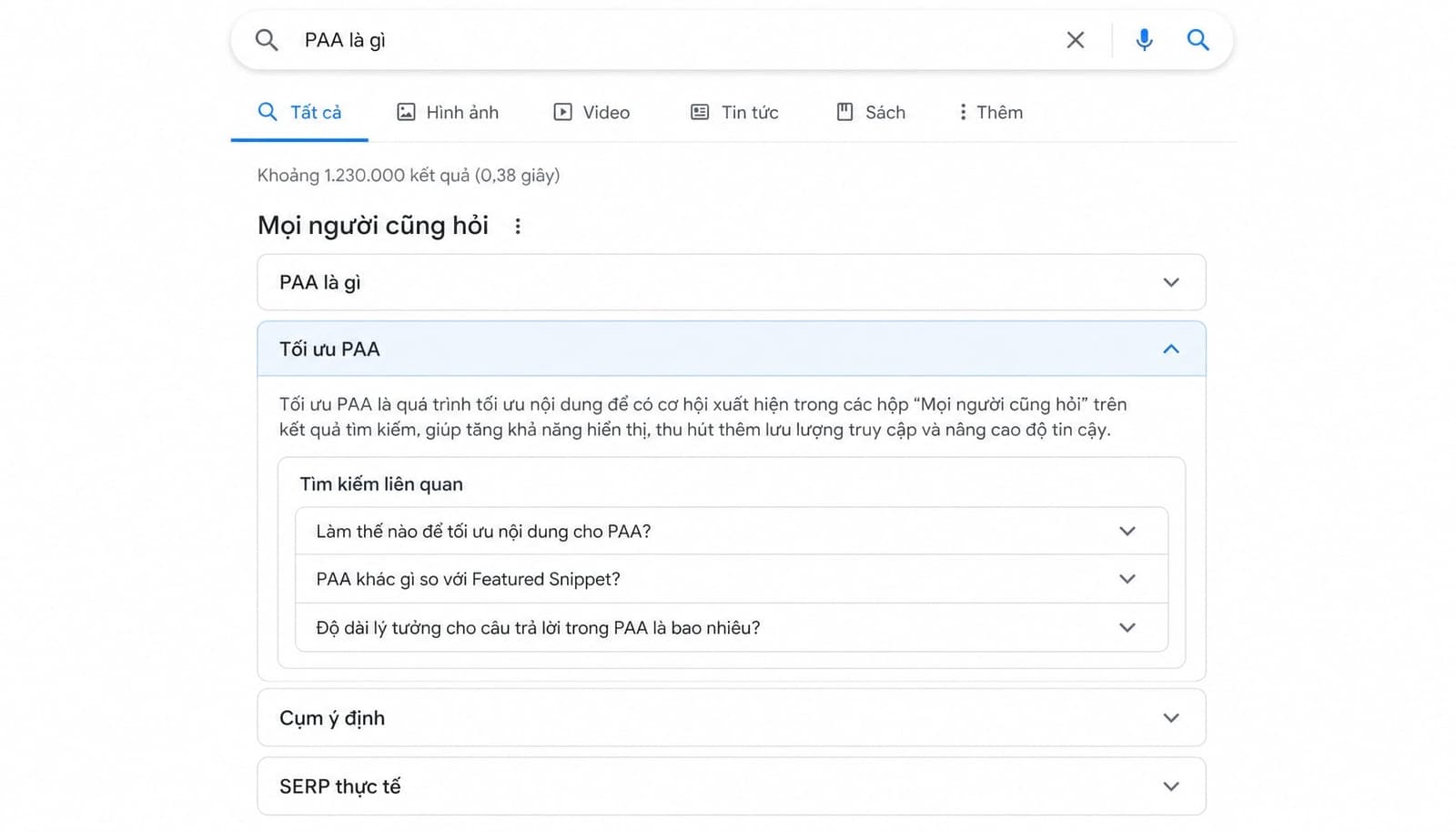1456x832 pixels.
Task: Click the answer paragraph starting 'Tối ưu PAA là quá trình'
Action: pyautogui.click(x=703, y=417)
